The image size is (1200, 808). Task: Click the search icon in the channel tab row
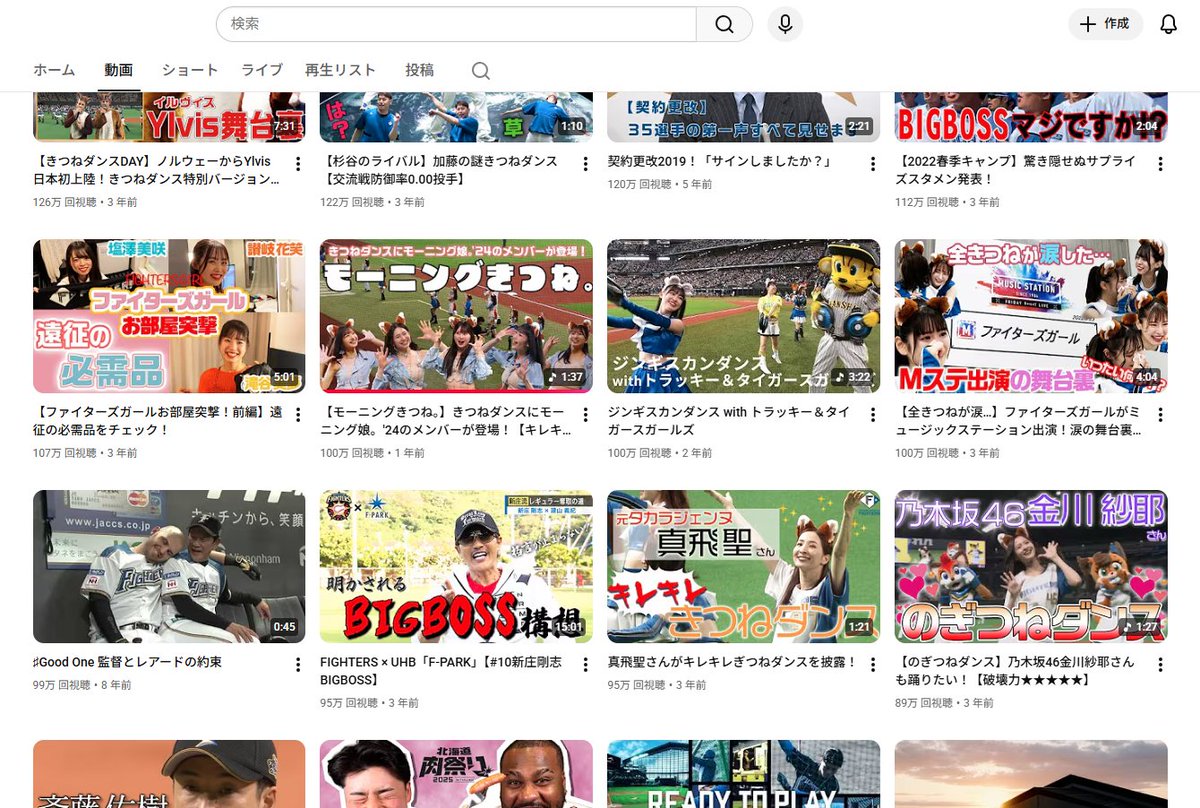coord(480,70)
